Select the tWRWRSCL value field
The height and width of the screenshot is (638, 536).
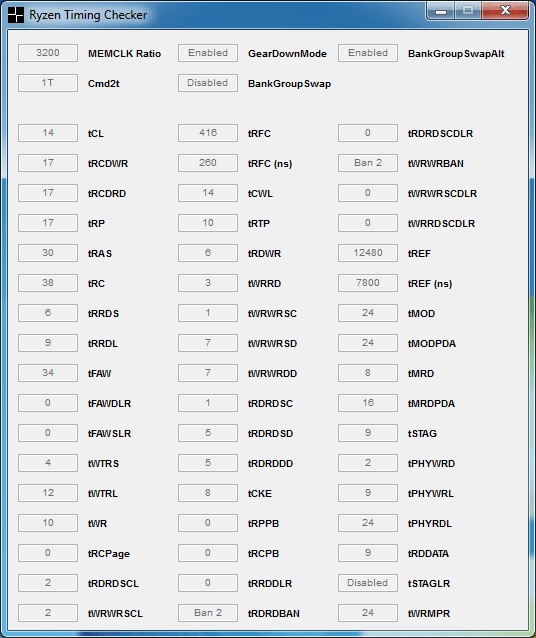[48, 613]
